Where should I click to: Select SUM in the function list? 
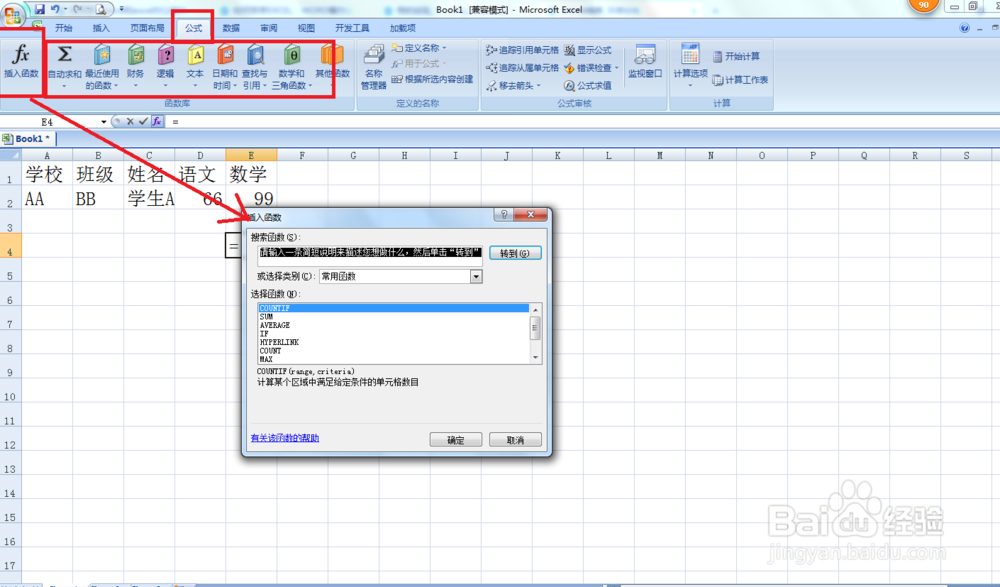tap(393, 316)
